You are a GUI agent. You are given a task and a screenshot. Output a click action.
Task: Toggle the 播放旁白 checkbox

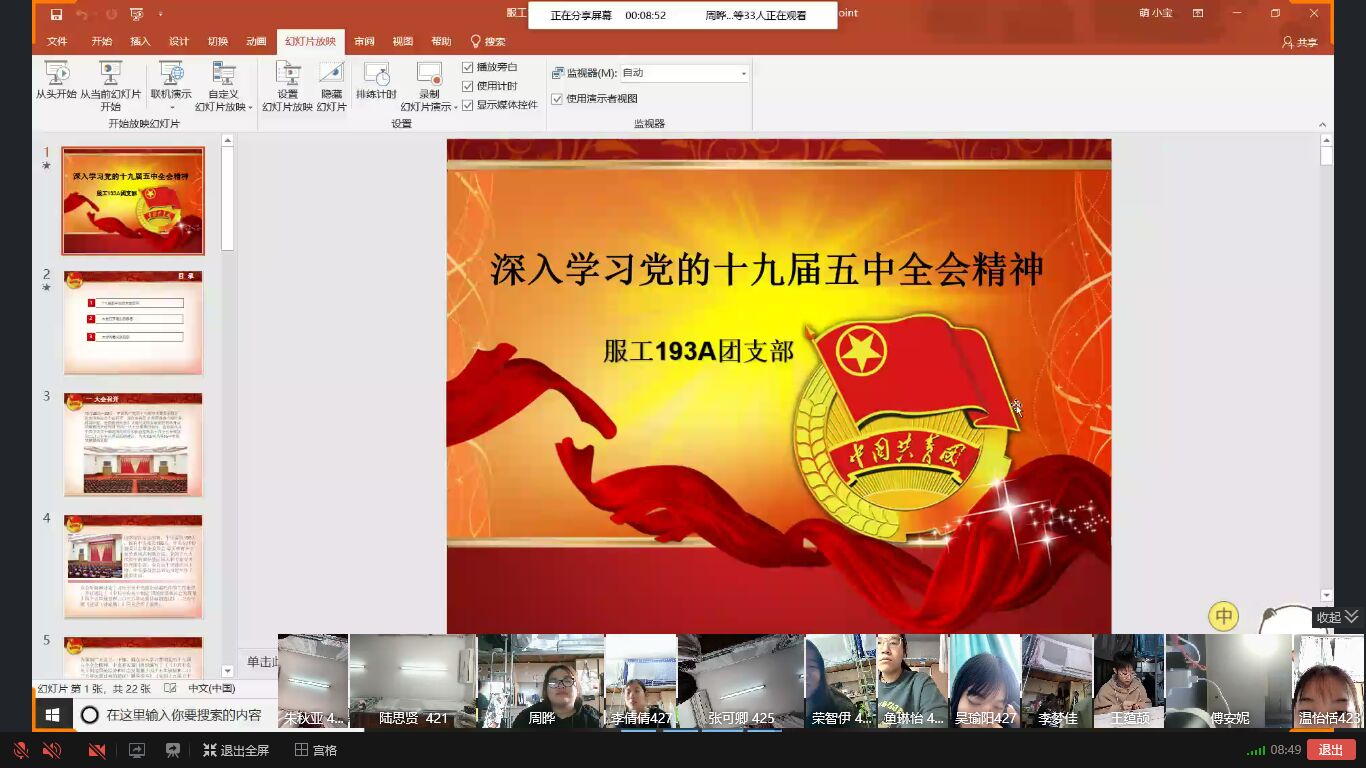click(468, 67)
